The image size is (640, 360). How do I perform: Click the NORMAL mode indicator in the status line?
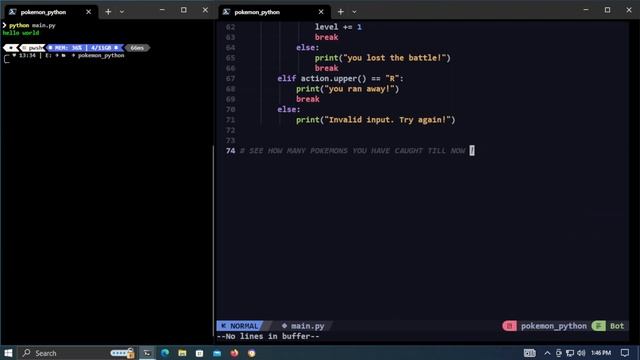tap(240, 326)
